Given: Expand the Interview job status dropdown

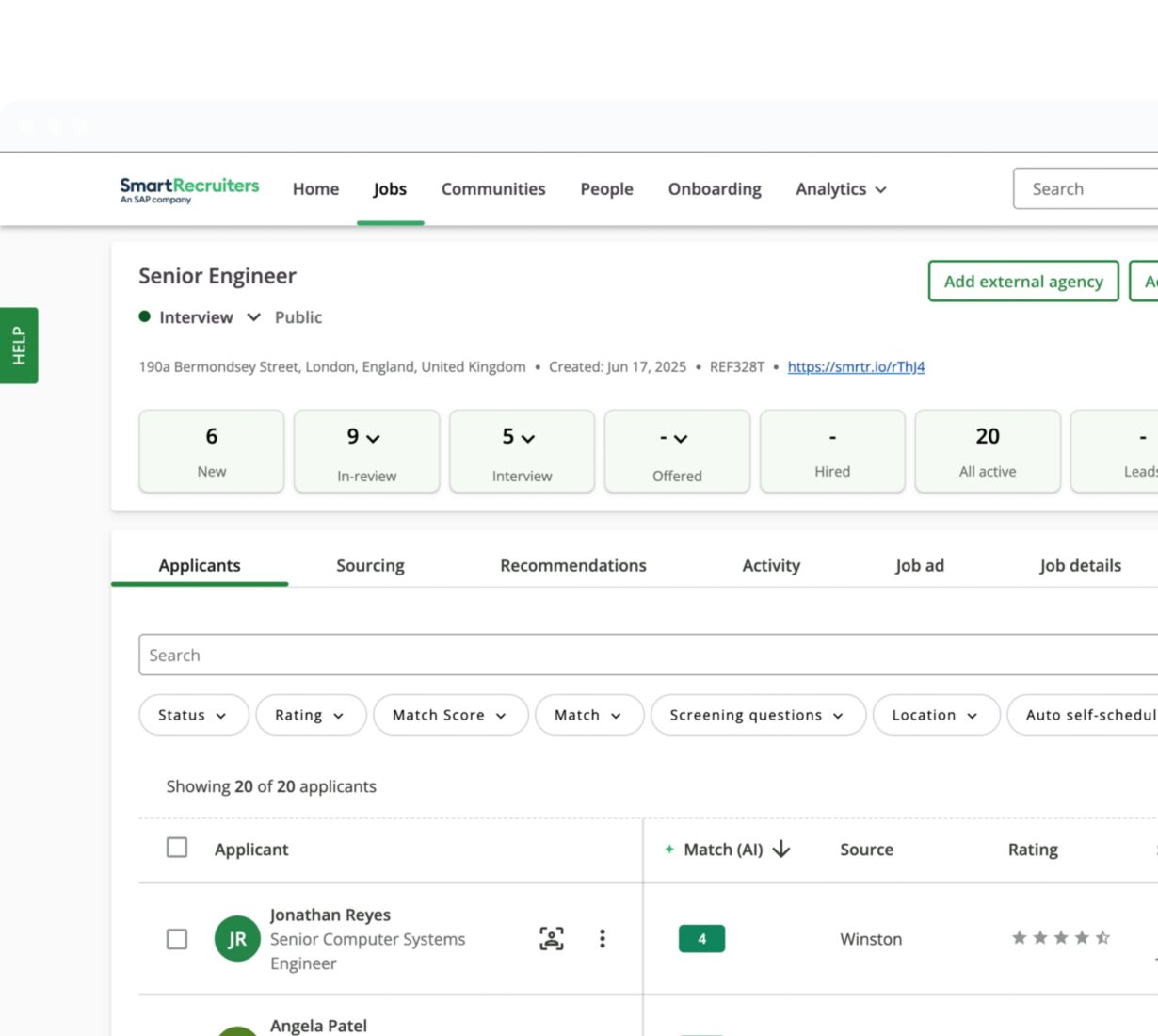Looking at the screenshot, I should tap(253, 317).
